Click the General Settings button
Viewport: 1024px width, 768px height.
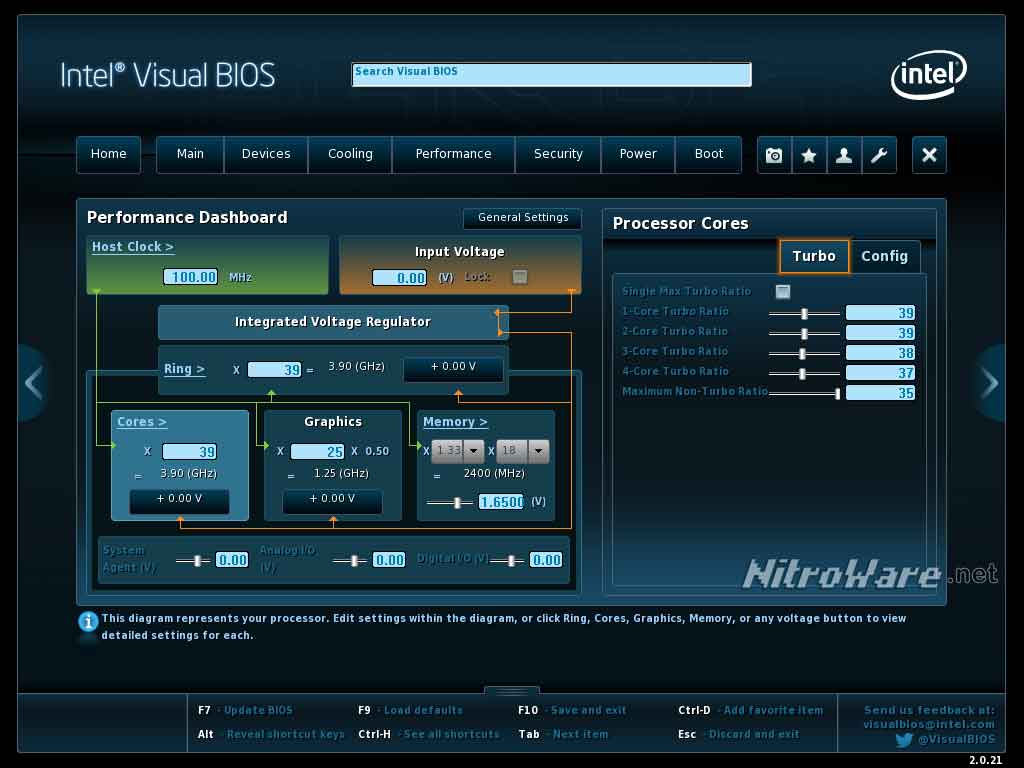tap(522, 217)
